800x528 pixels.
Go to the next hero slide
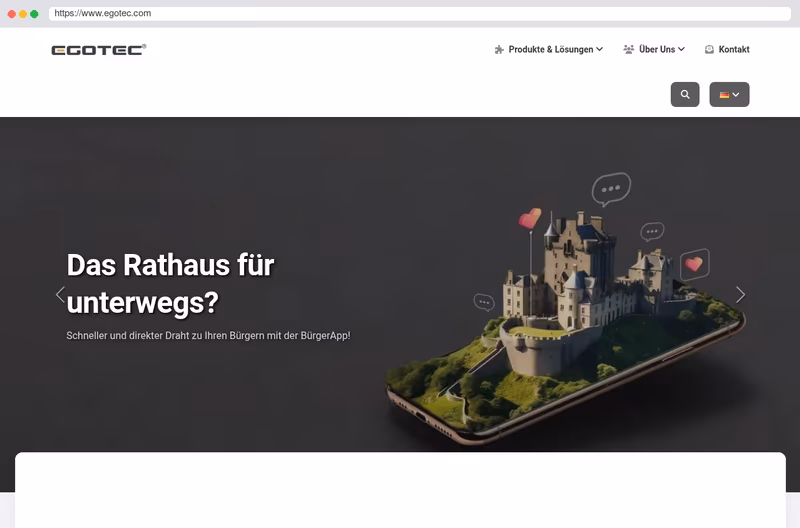point(740,294)
